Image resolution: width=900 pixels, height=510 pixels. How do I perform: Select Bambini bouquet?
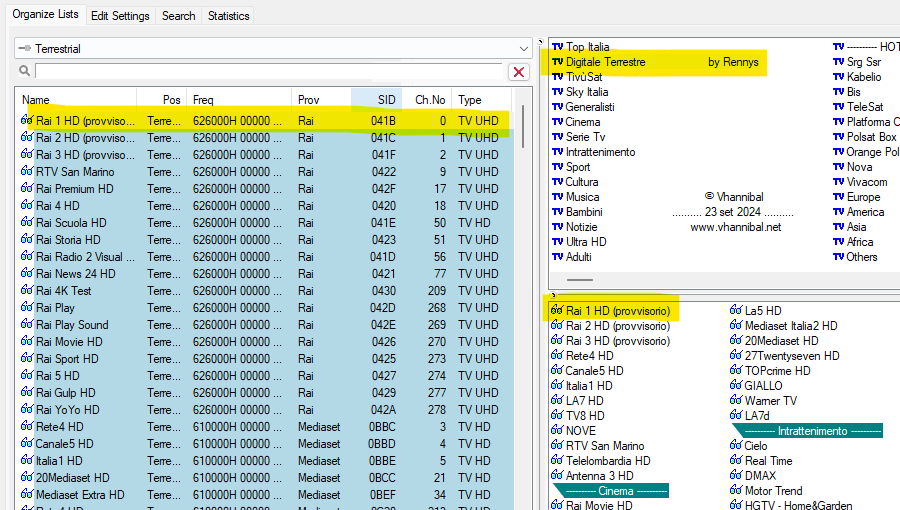click(584, 212)
